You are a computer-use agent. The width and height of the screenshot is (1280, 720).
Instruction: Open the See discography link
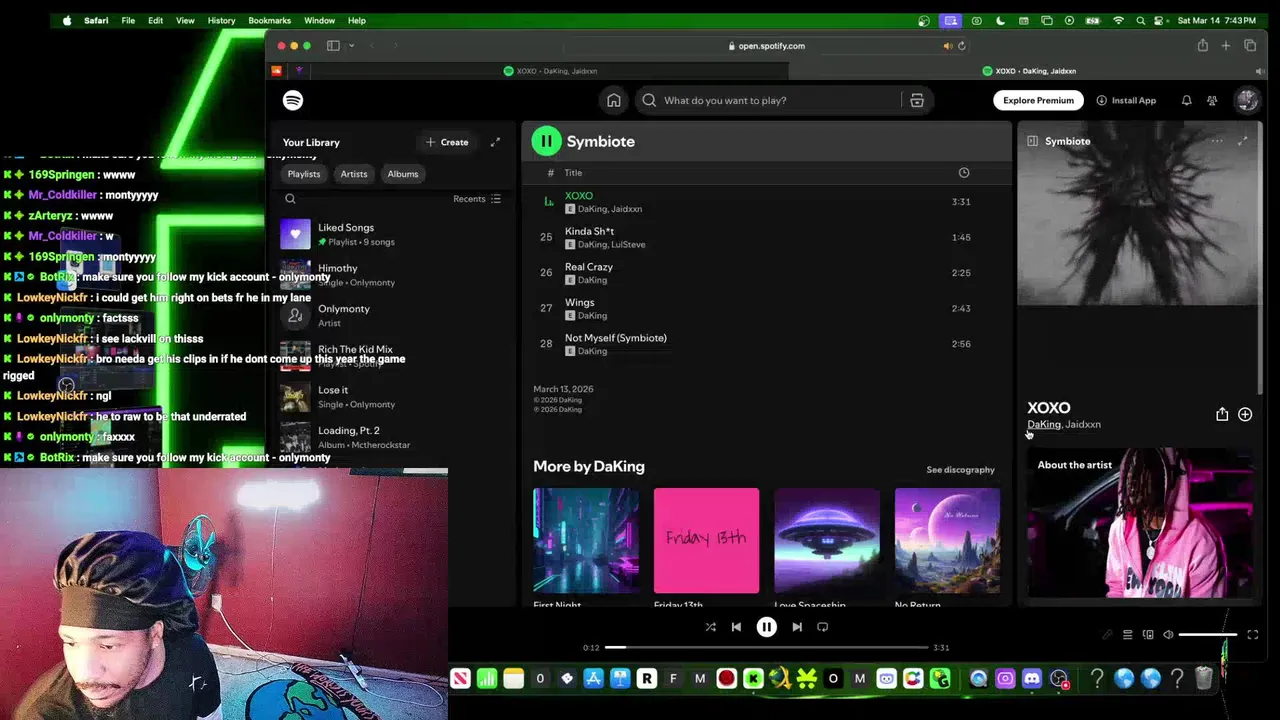(x=960, y=470)
